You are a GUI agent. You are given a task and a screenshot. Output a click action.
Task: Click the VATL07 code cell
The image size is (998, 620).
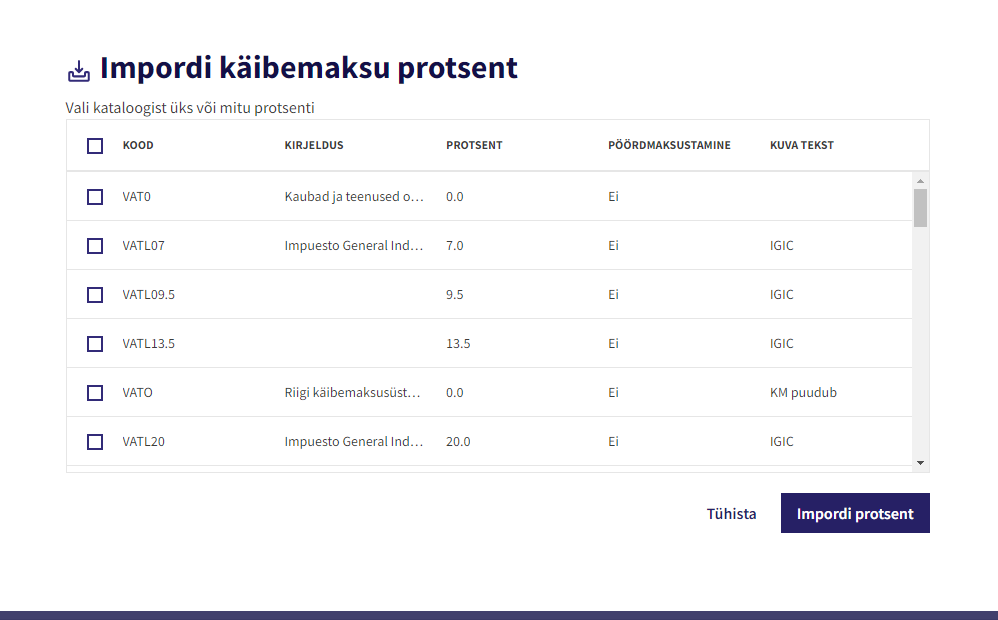(x=144, y=246)
